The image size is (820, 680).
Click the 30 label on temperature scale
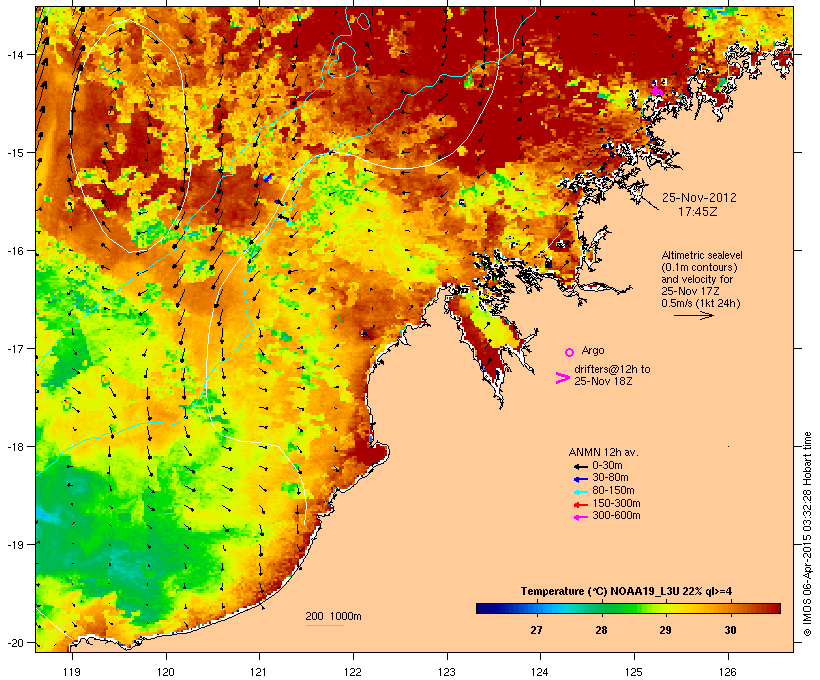coord(730,630)
